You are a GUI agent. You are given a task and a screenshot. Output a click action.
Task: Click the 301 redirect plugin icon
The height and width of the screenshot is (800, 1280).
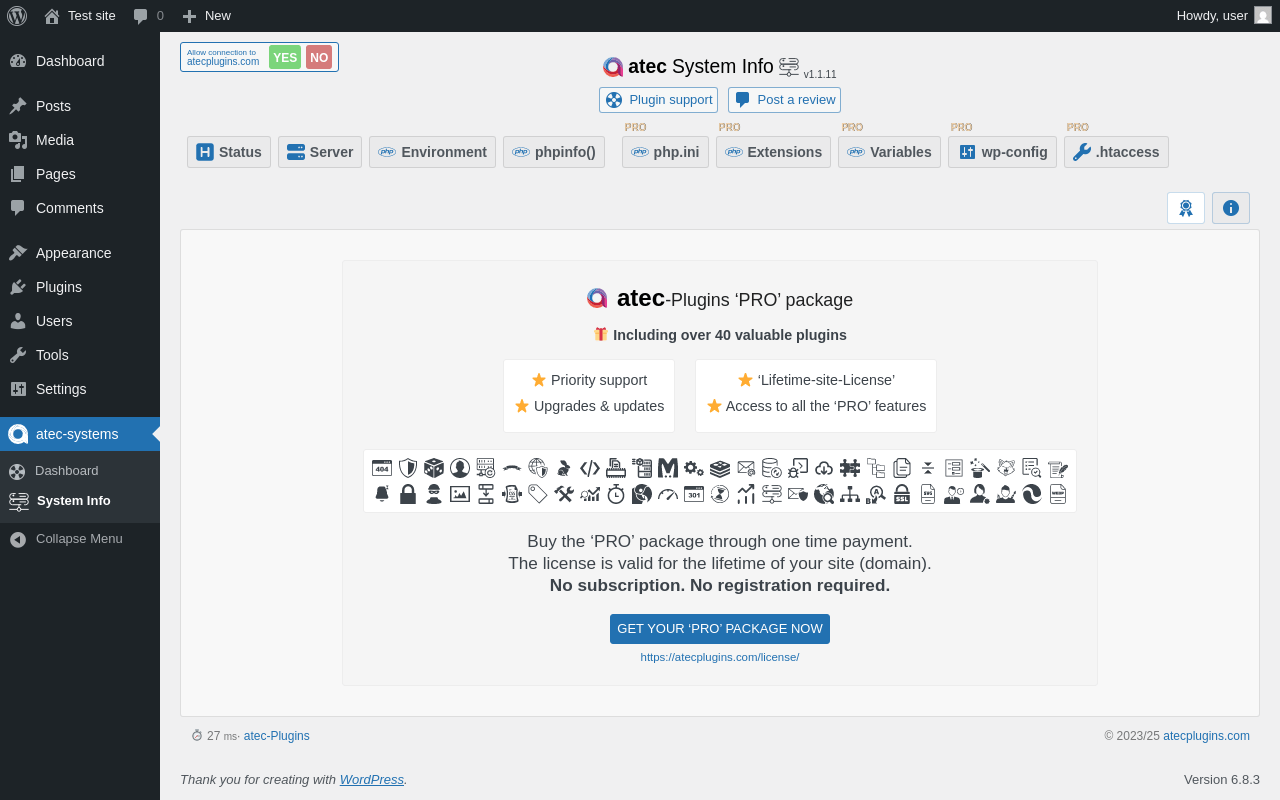(694, 494)
